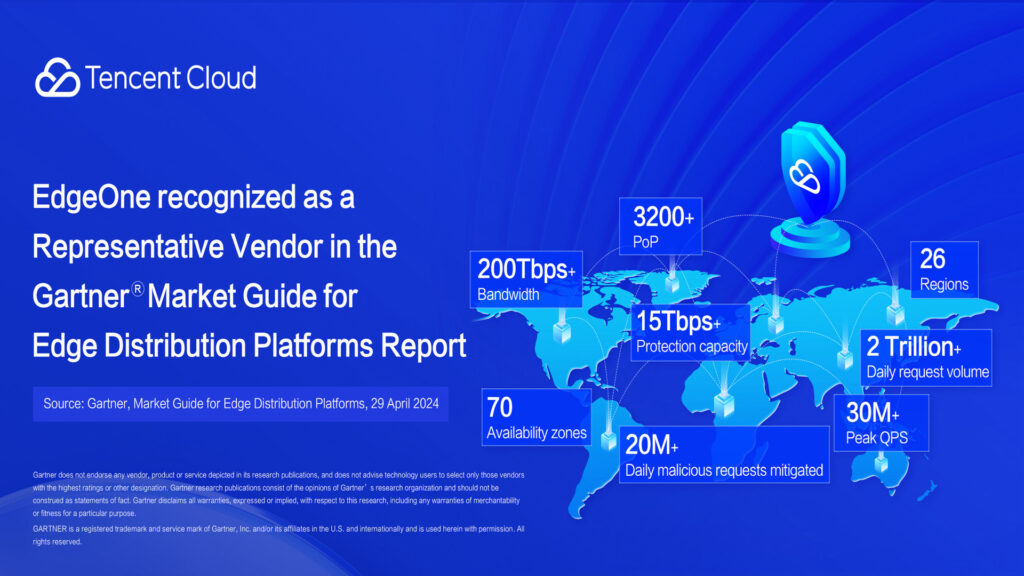Screen dimensions: 1024x576
Task: Click the 200Tbps+ Bandwidth stat card
Action: pyautogui.click(x=527, y=278)
